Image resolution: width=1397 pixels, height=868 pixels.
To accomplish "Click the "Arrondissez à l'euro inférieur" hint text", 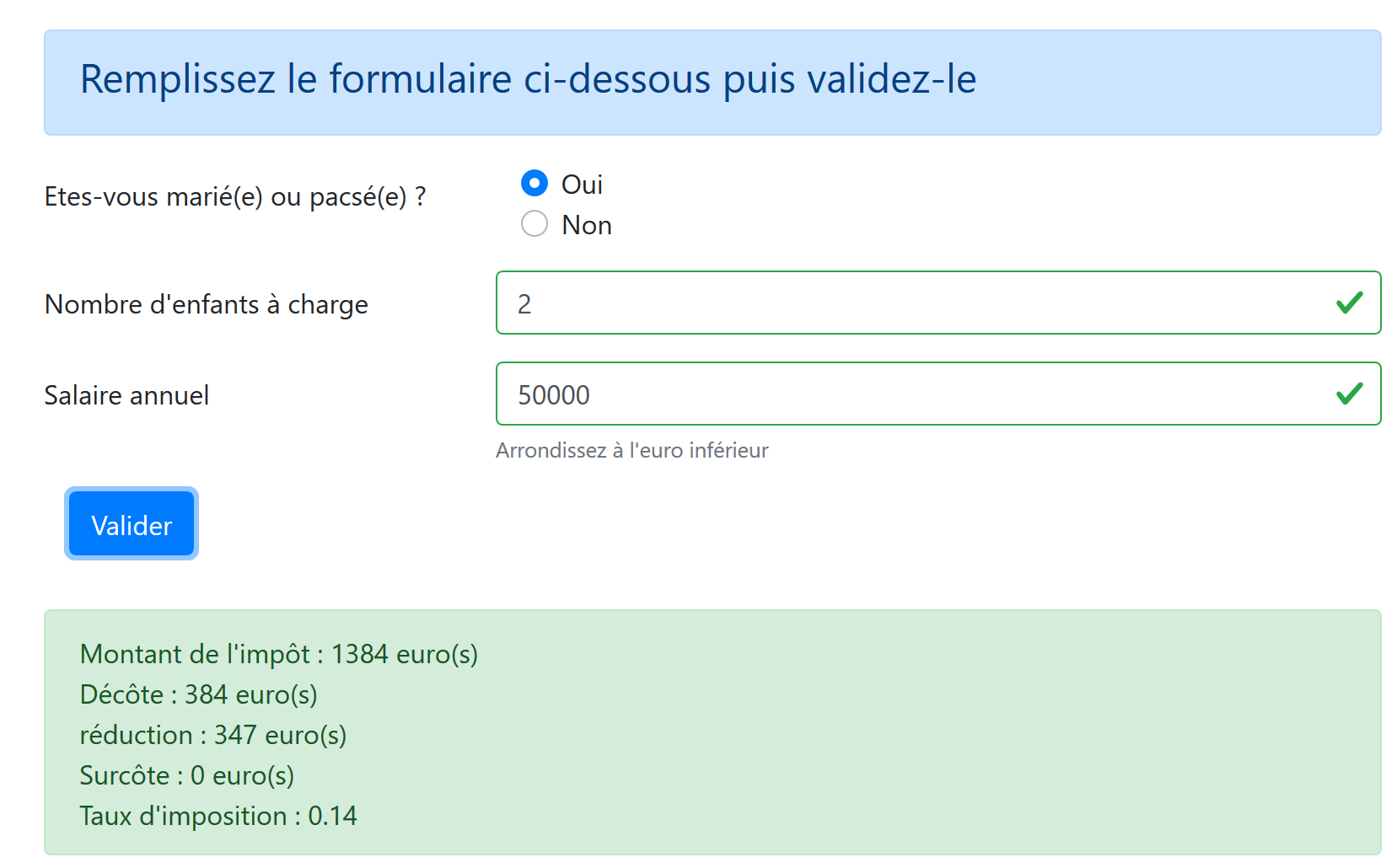I will pos(631,451).
